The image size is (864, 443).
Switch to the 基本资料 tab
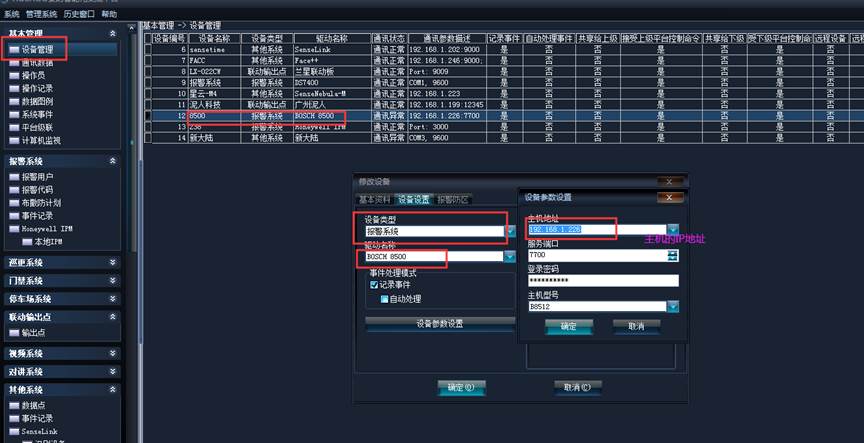(x=375, y=200)
